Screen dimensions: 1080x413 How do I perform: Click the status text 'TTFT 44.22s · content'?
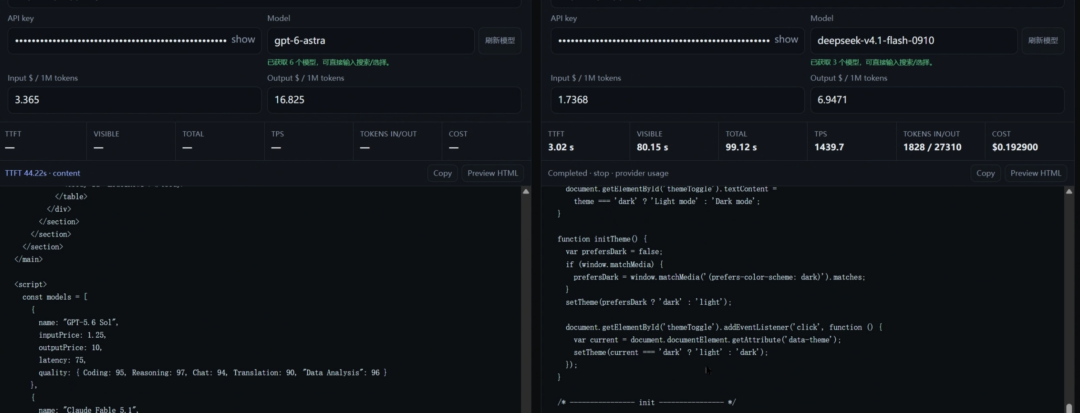point(43,173)
